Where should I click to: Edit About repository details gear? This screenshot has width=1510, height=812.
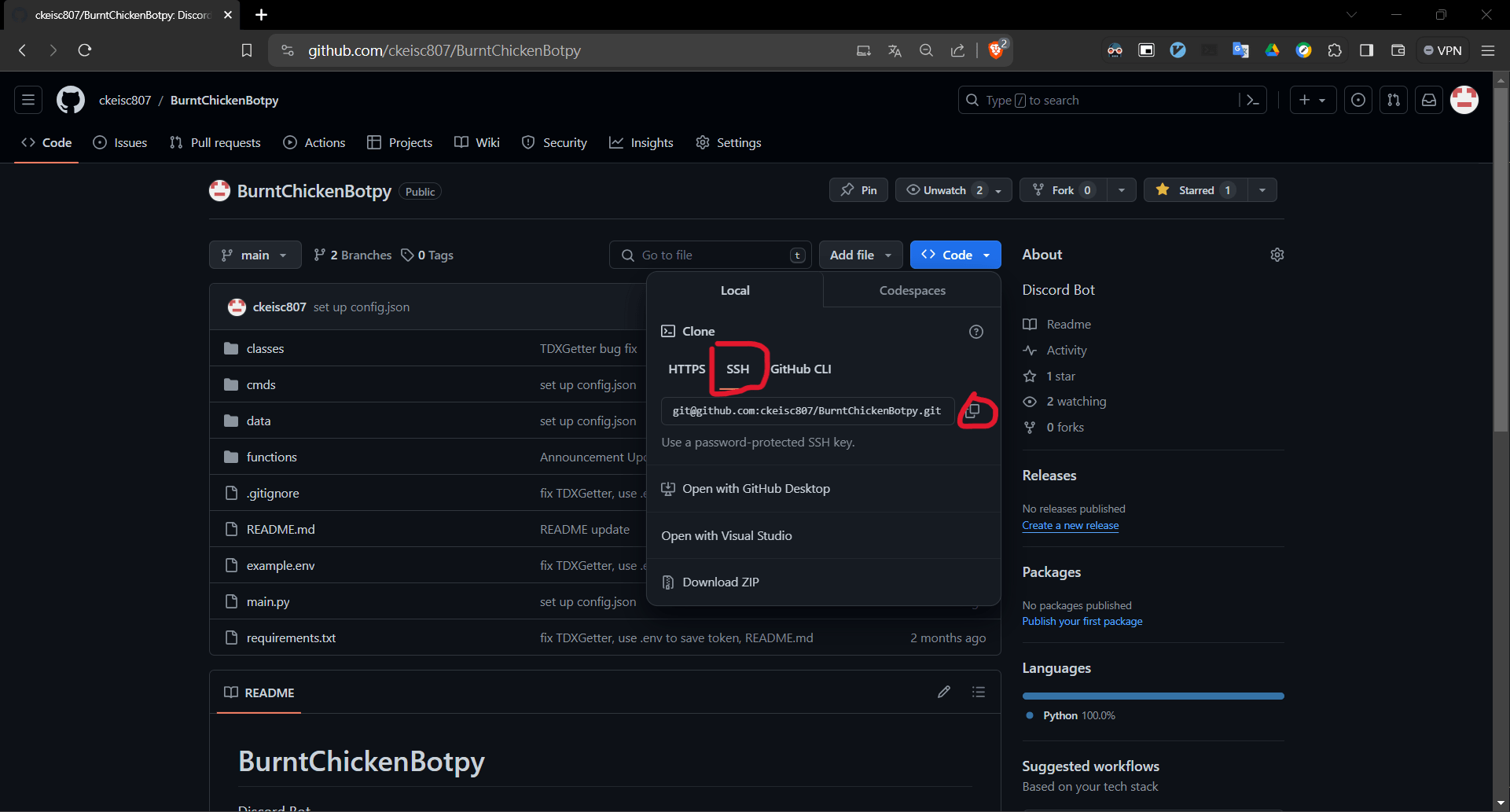(x=1277, y=255)
